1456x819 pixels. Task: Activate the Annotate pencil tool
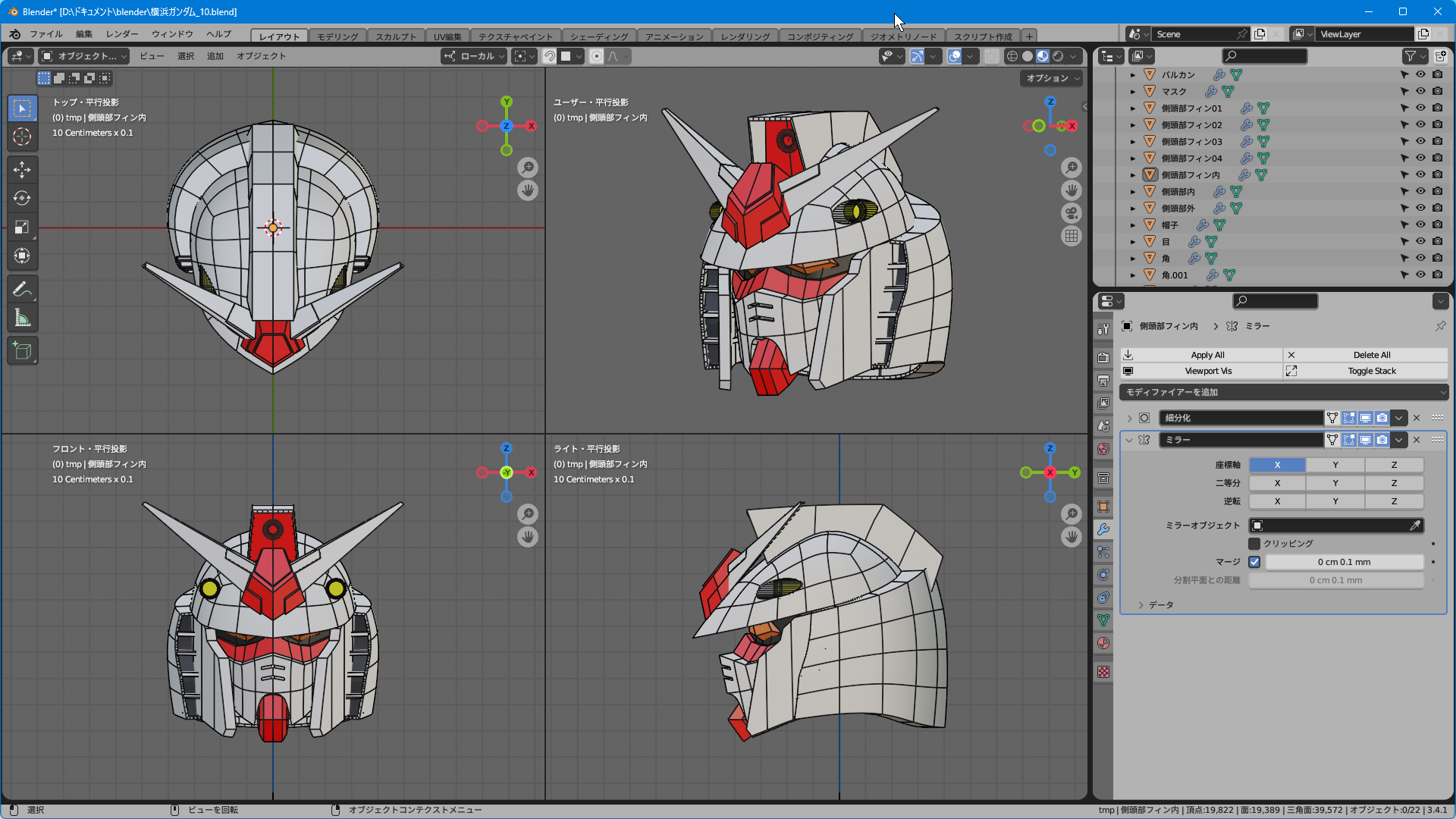click(22, 289)
